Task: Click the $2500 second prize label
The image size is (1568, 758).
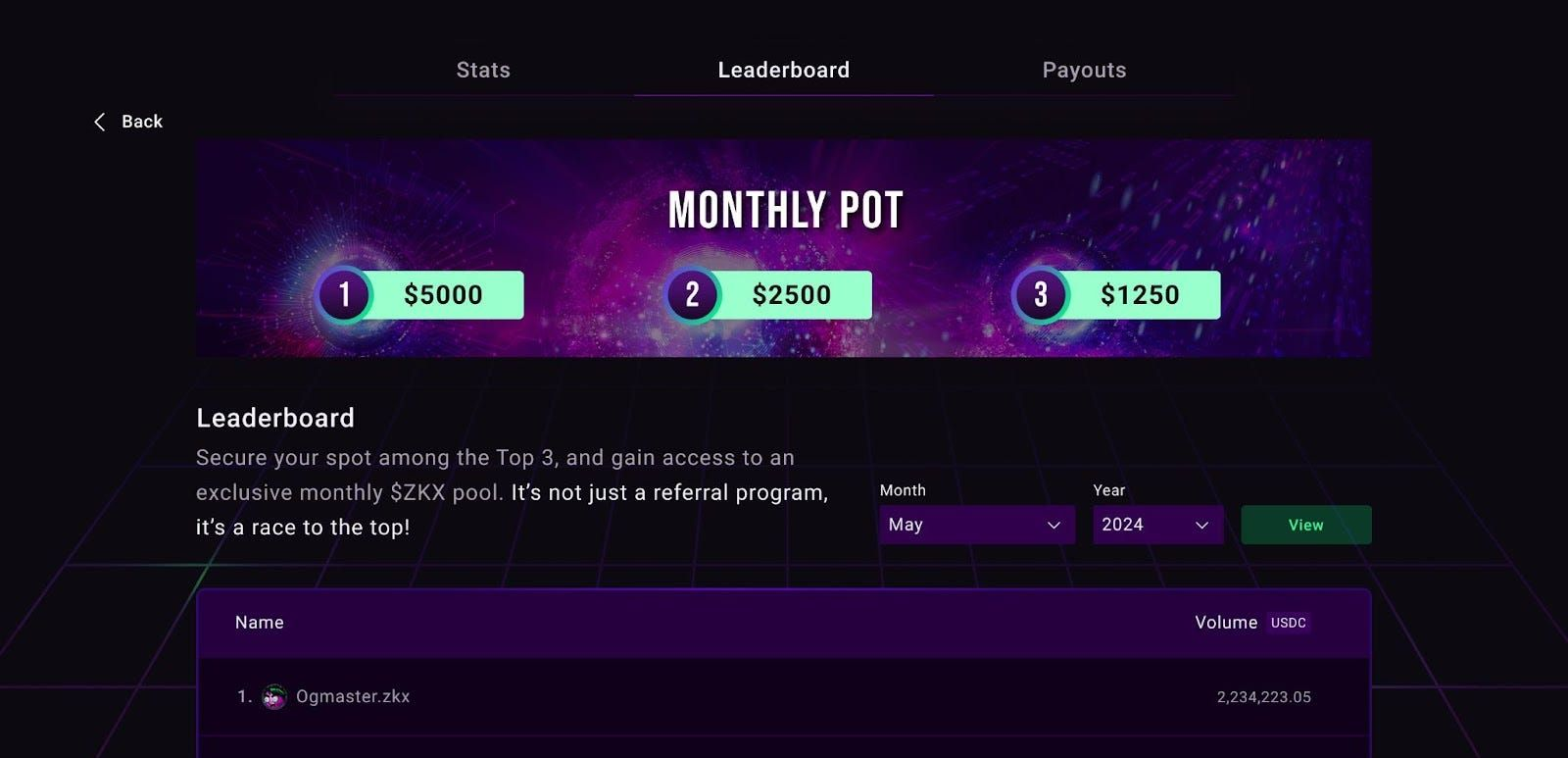Action: pos(792,294)
